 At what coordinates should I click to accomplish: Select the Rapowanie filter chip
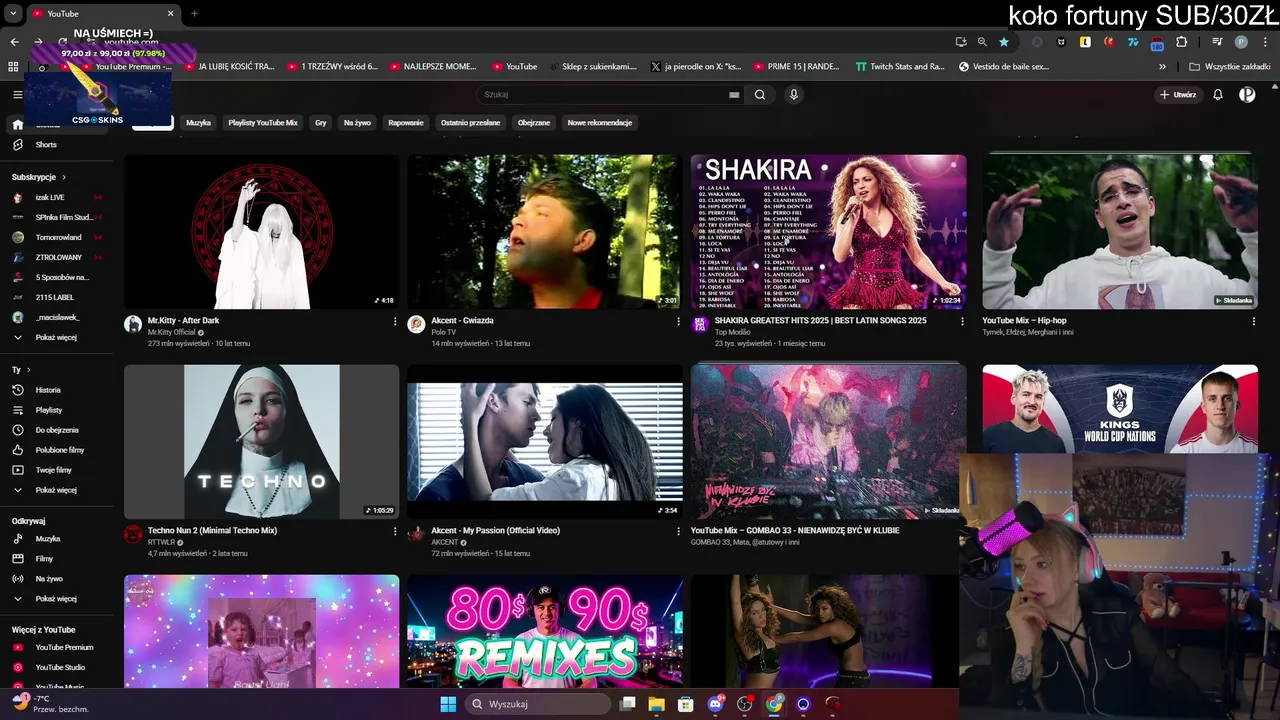click(x=406, y=123)
